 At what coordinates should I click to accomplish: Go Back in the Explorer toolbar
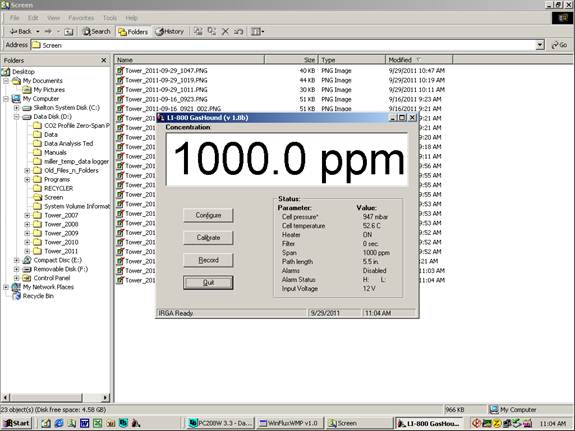20,32
